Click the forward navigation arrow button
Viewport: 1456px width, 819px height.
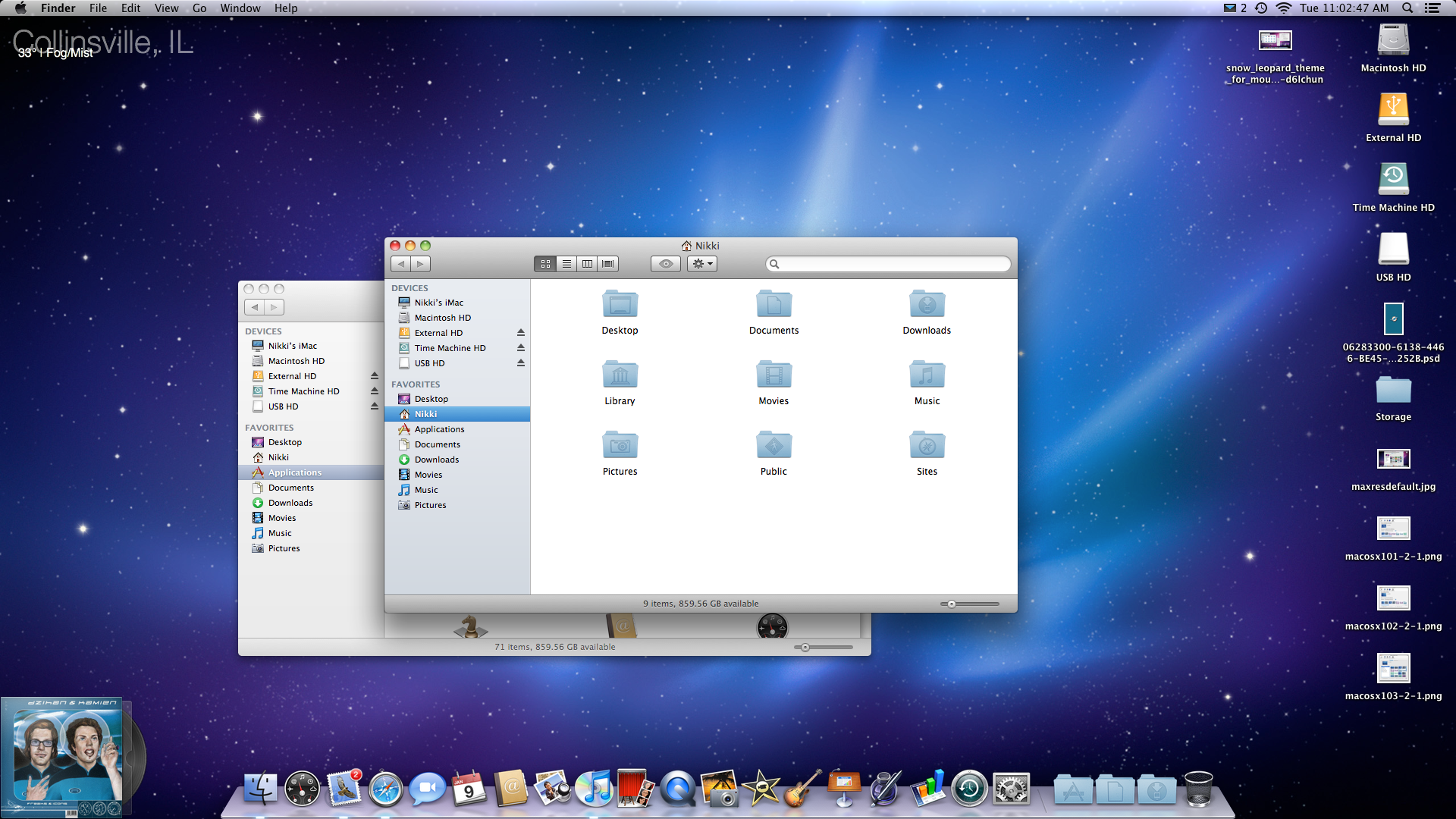click(x=420, y=264)
